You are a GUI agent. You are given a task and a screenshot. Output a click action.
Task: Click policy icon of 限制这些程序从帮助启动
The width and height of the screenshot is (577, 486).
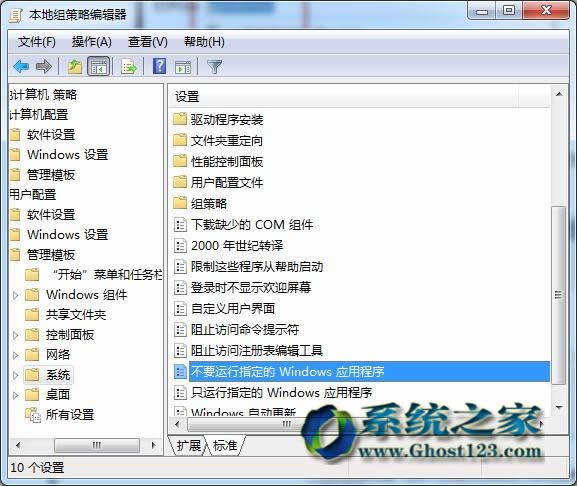[180, 266]
